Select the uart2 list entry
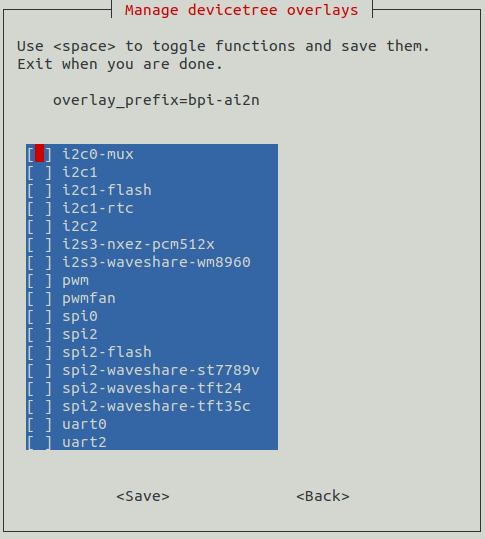Screen dimensions: 485x539 pos(152,442)
